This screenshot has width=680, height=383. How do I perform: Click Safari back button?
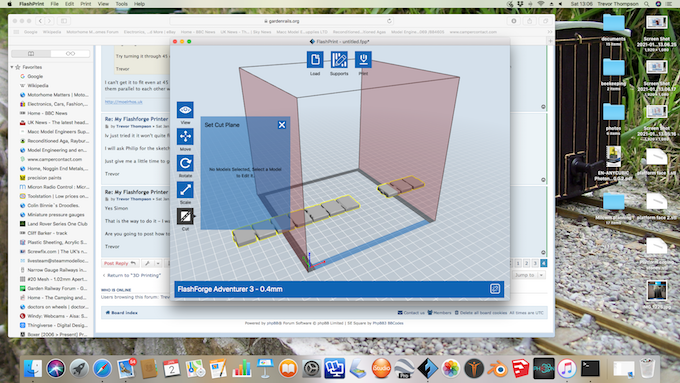coord(40,21)
